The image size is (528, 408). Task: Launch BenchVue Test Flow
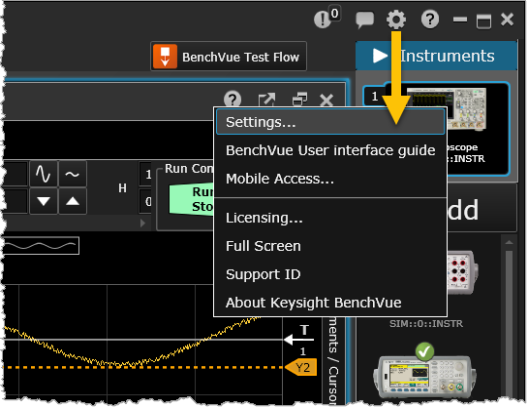(x=228, y=56)
